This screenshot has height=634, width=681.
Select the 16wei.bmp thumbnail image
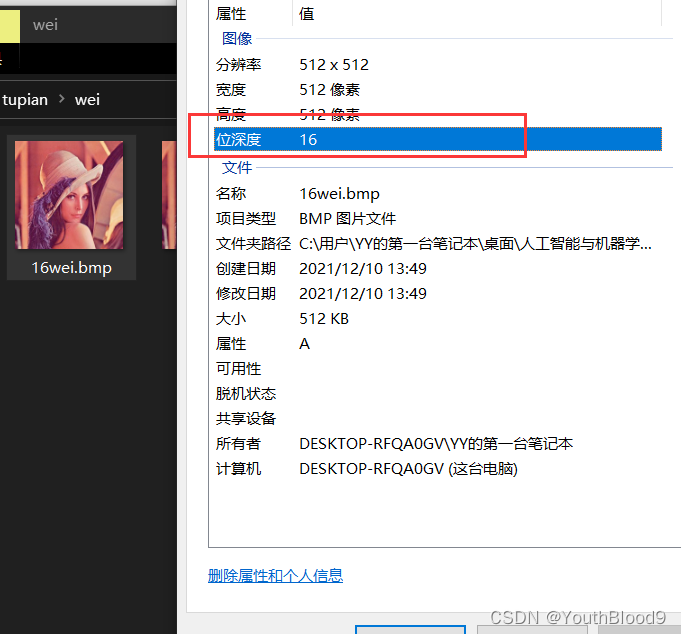pos(69,195)
